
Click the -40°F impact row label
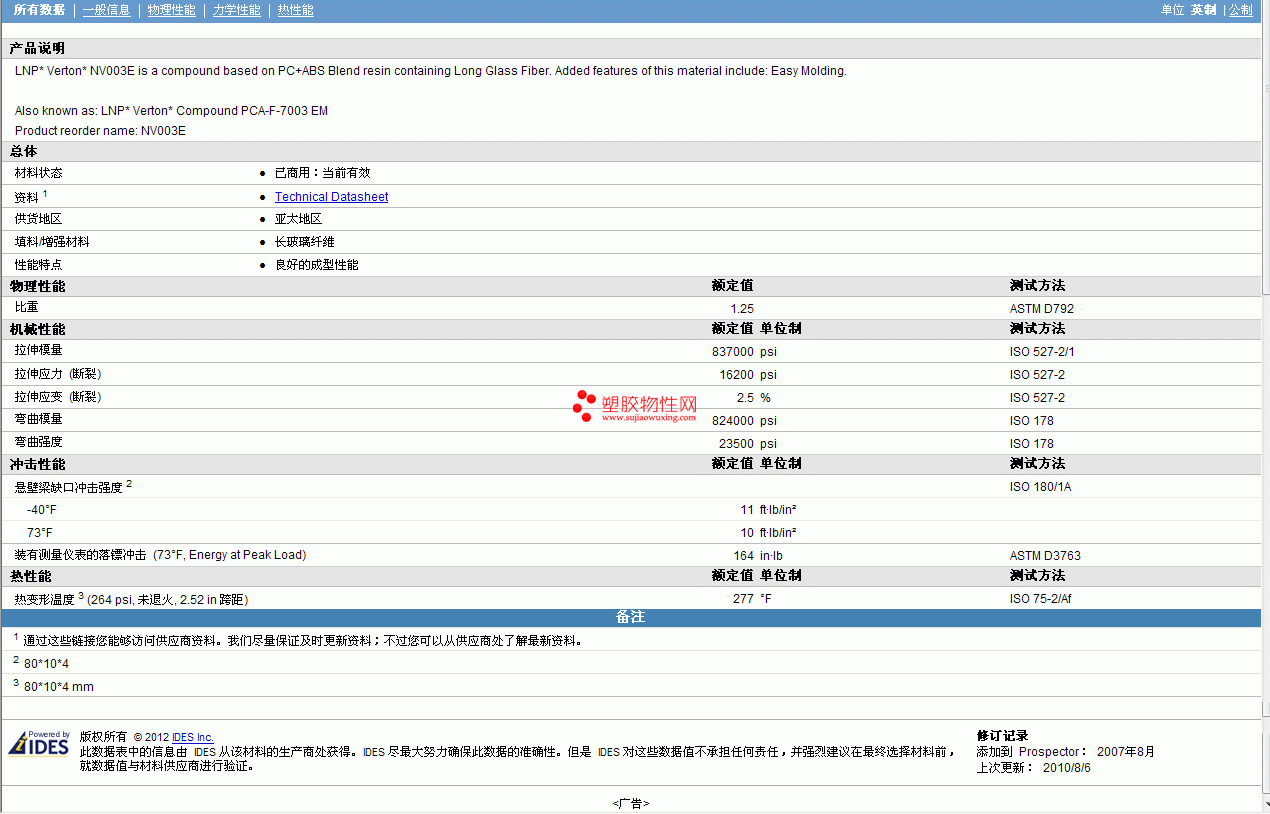42,510
